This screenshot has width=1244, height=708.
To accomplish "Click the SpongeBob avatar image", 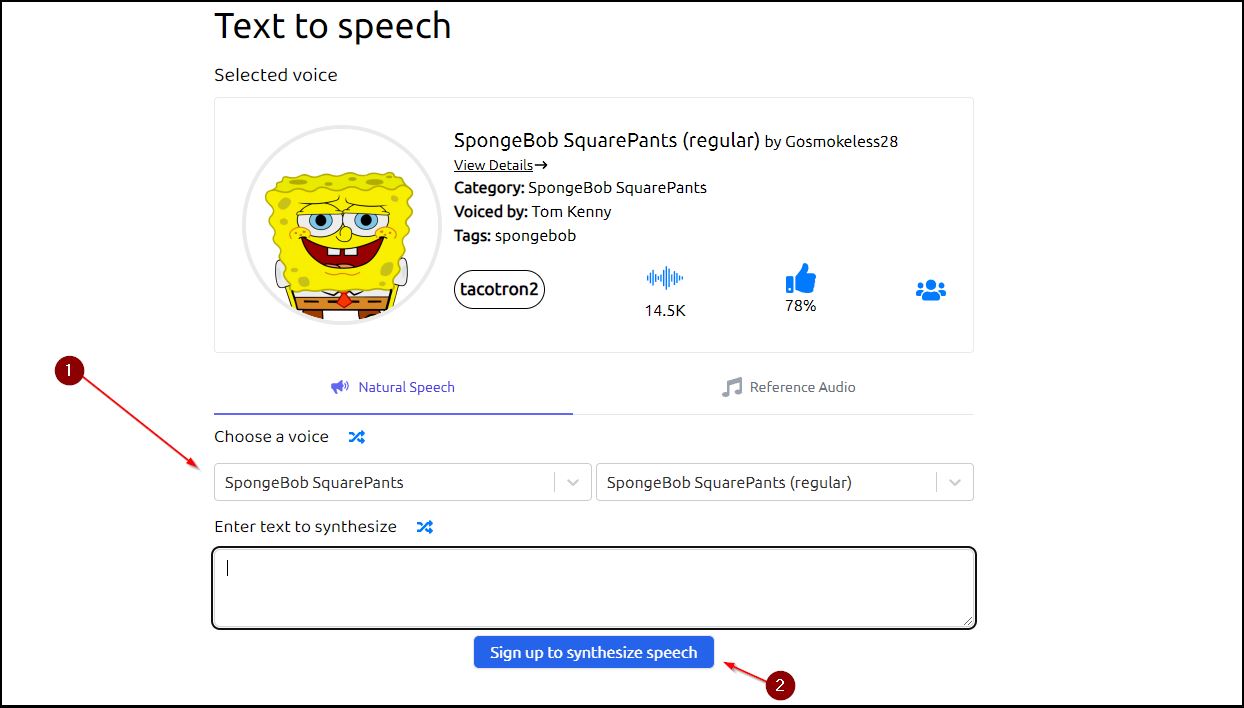I will pyautogui.click(x=343, y=225).
